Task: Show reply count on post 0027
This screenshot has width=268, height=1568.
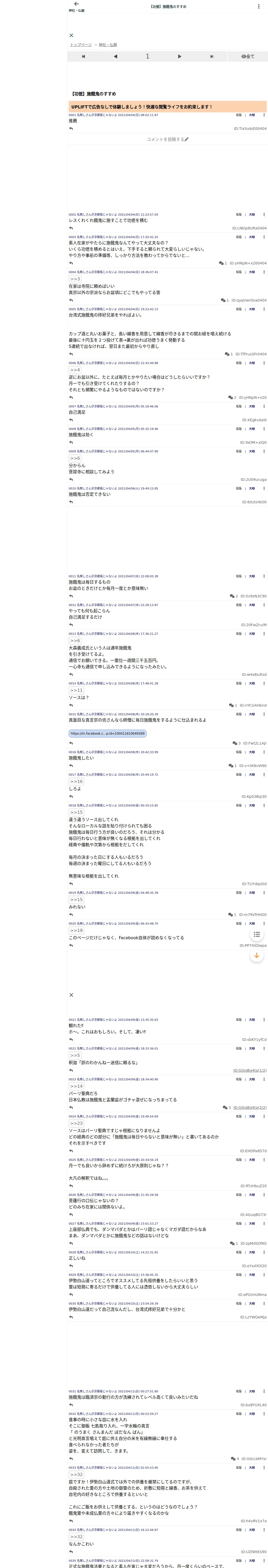Action: point(234,1244)
